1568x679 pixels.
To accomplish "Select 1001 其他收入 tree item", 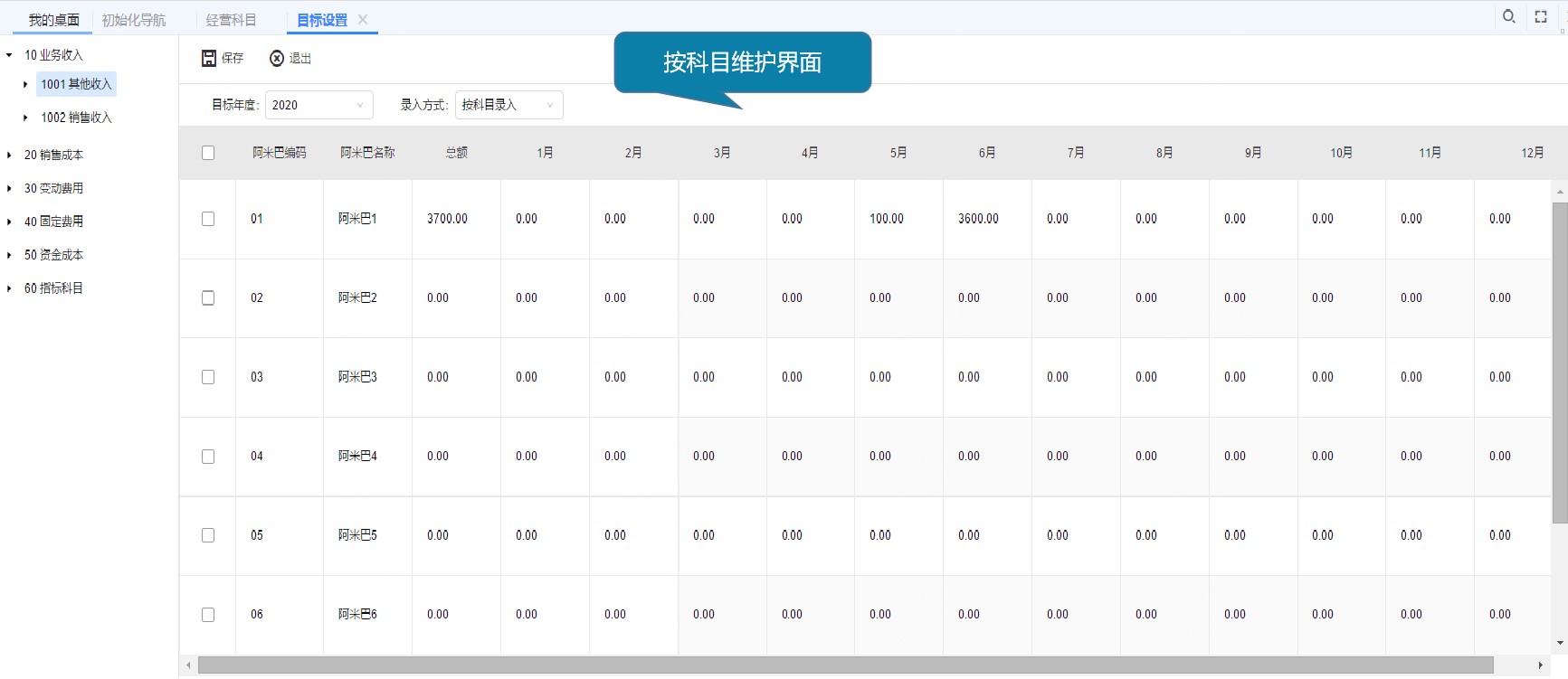I will [x=76, y=84].
